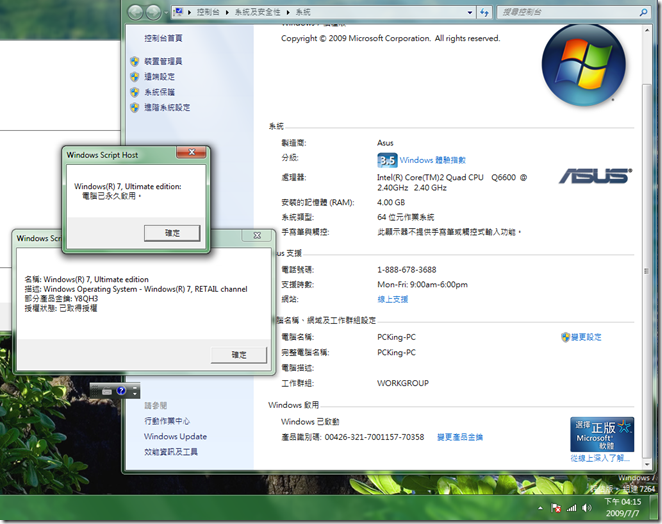Click the taskbar clock showing 下午 04:15

point(622,508)
